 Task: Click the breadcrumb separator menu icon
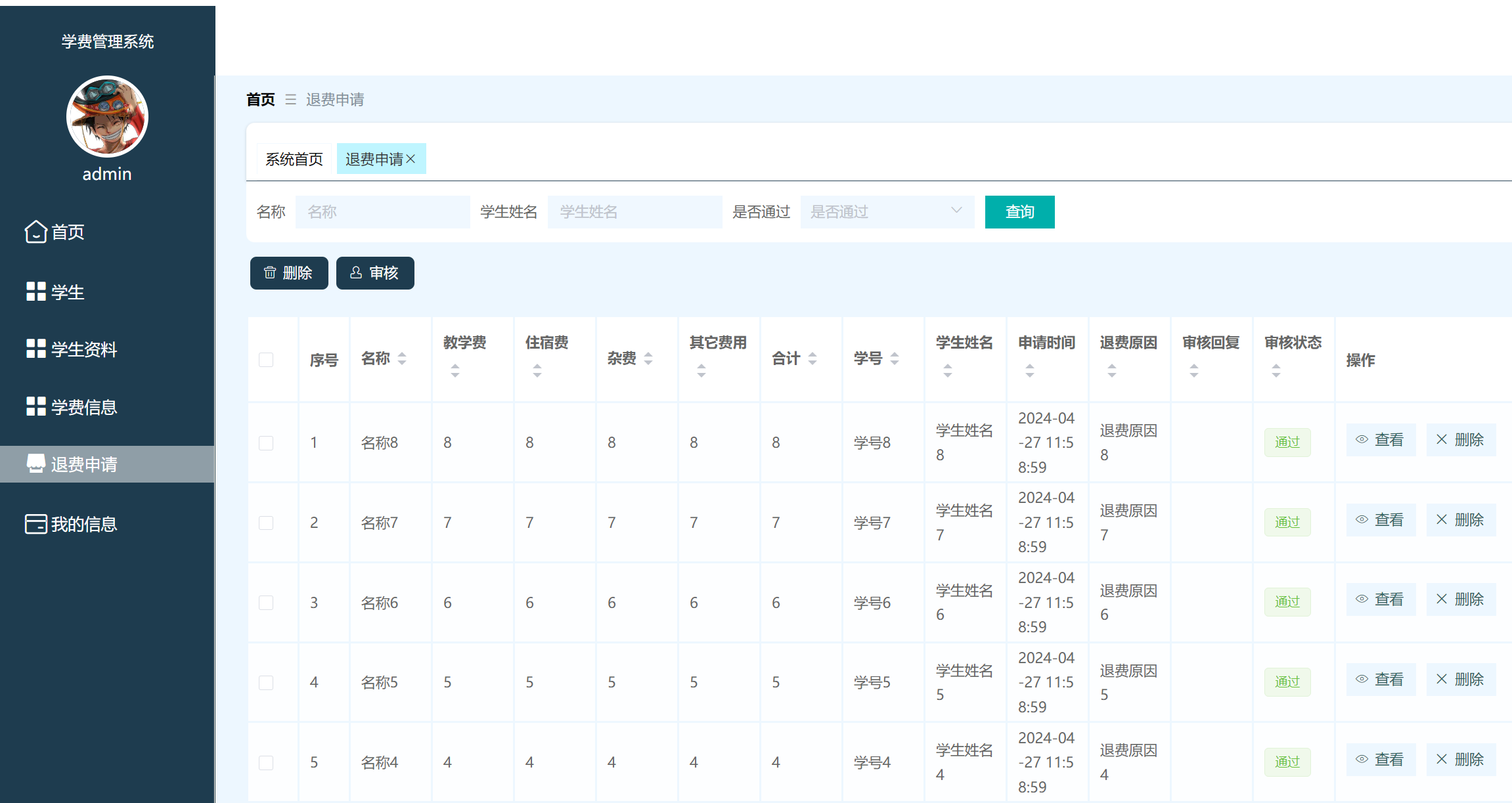pyautogui.click(x=290, y=100)
